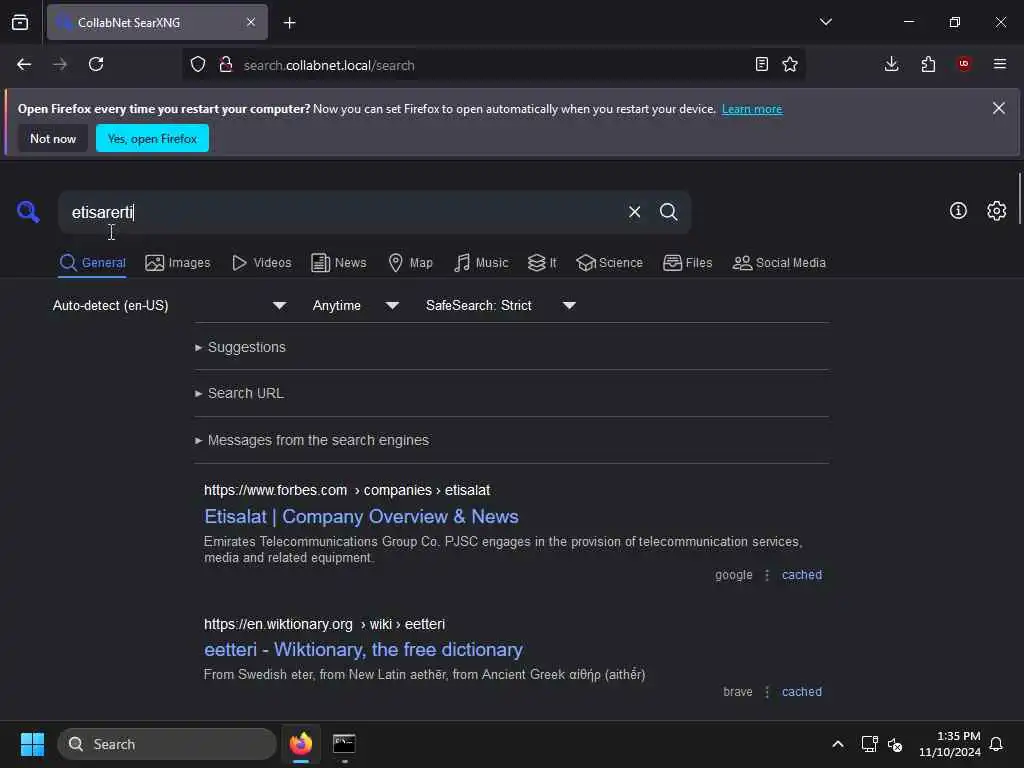View site security lock info
The image size is (1024, 768).
(225, 64)
